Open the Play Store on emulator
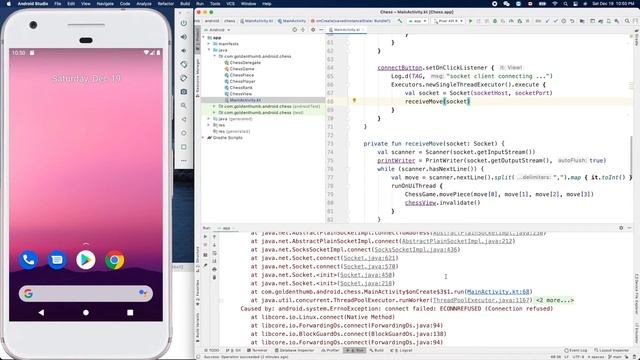This screenshot has height=360, width=640. tap(86, 260)
